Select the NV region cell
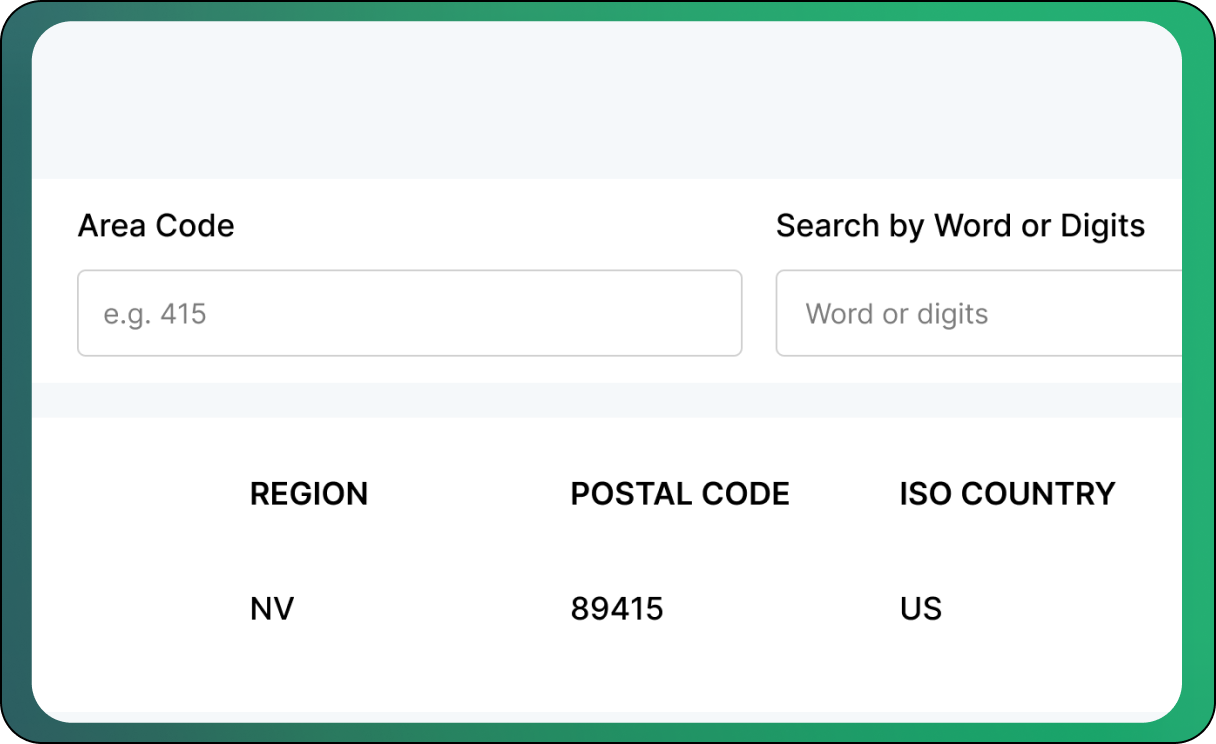 [272, 609]
